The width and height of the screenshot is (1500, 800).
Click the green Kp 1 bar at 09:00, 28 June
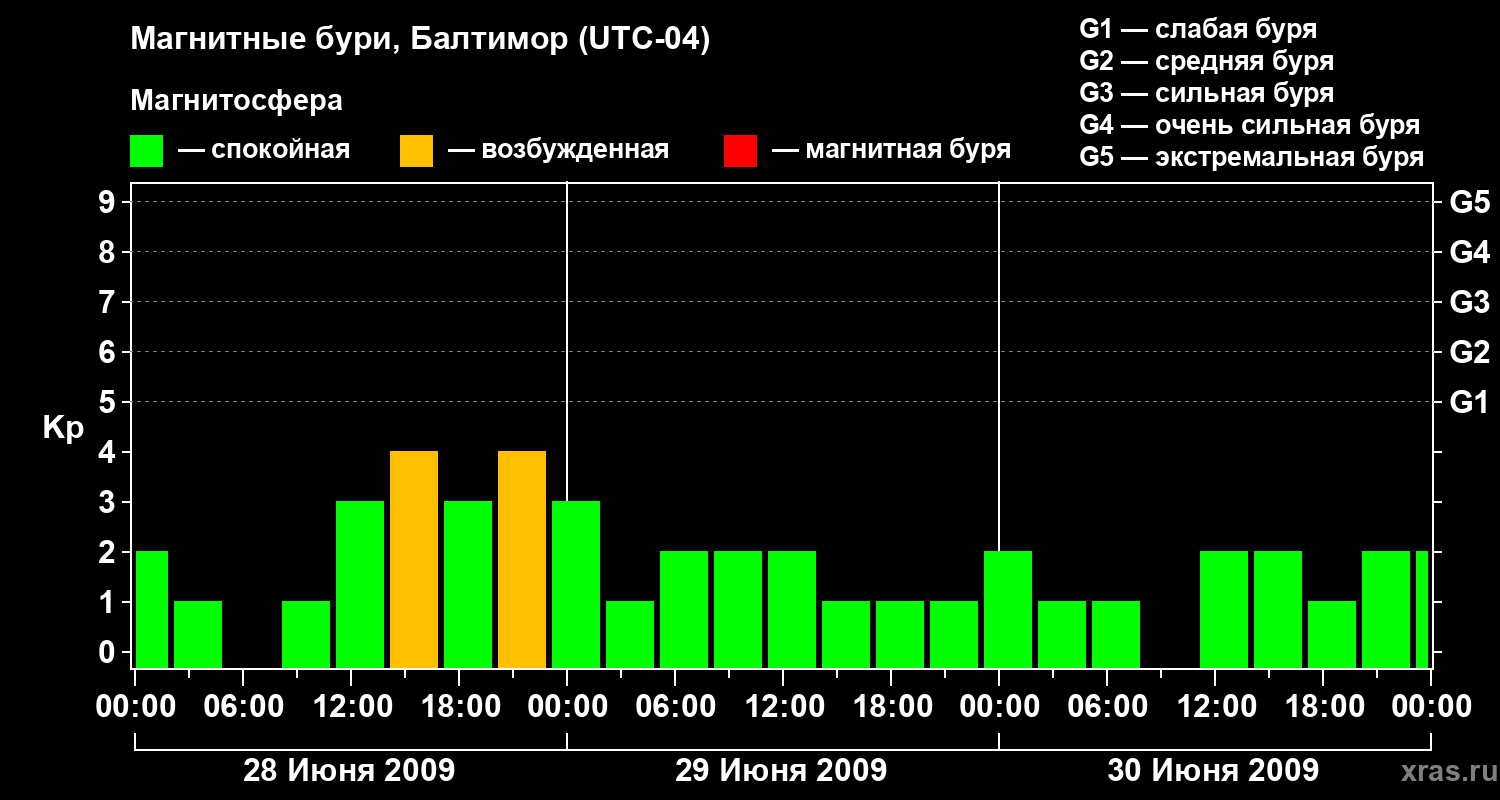click(306, 635)
